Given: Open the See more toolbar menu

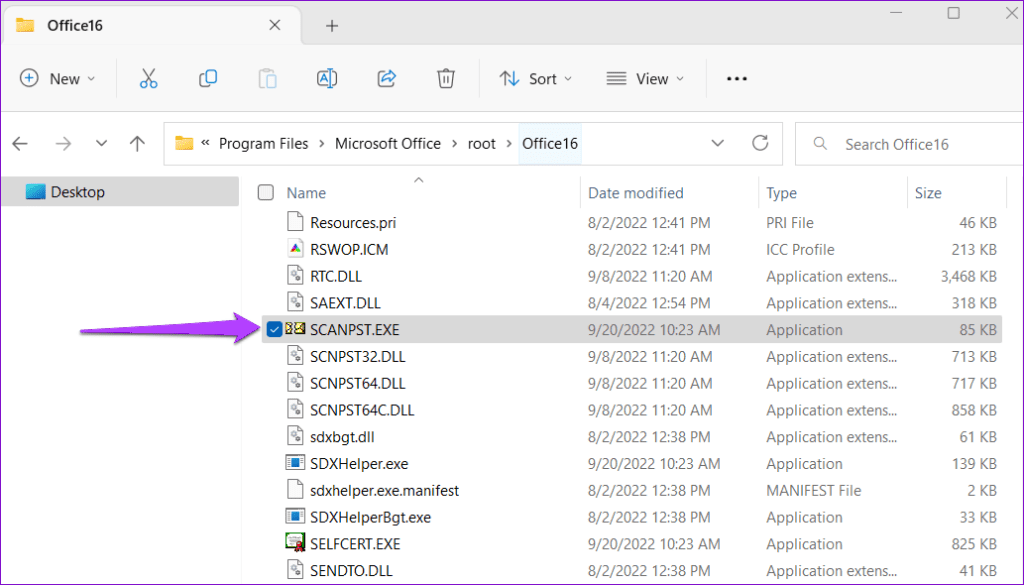Looking at the screenshot, I should pyautogui.click(x=736, y=78).
